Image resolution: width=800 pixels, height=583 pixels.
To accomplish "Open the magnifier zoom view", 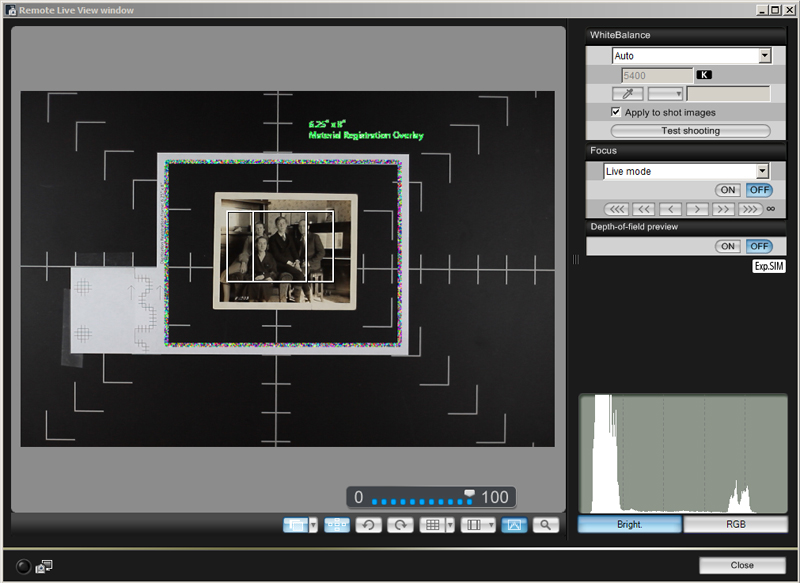I will click(545, 525).
